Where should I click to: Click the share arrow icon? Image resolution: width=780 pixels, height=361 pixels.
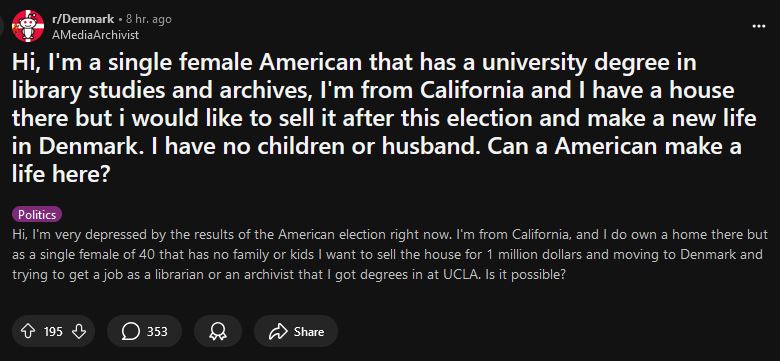(278, 332)
